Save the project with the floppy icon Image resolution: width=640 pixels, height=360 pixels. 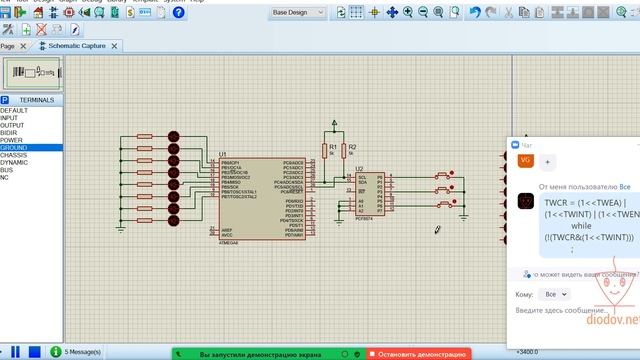point(5,12)
